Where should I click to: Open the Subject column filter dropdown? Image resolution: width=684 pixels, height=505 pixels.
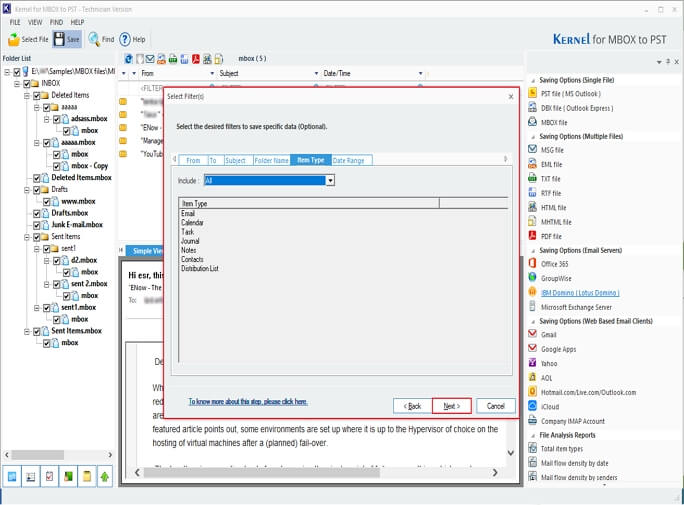(x=316, y=73)
